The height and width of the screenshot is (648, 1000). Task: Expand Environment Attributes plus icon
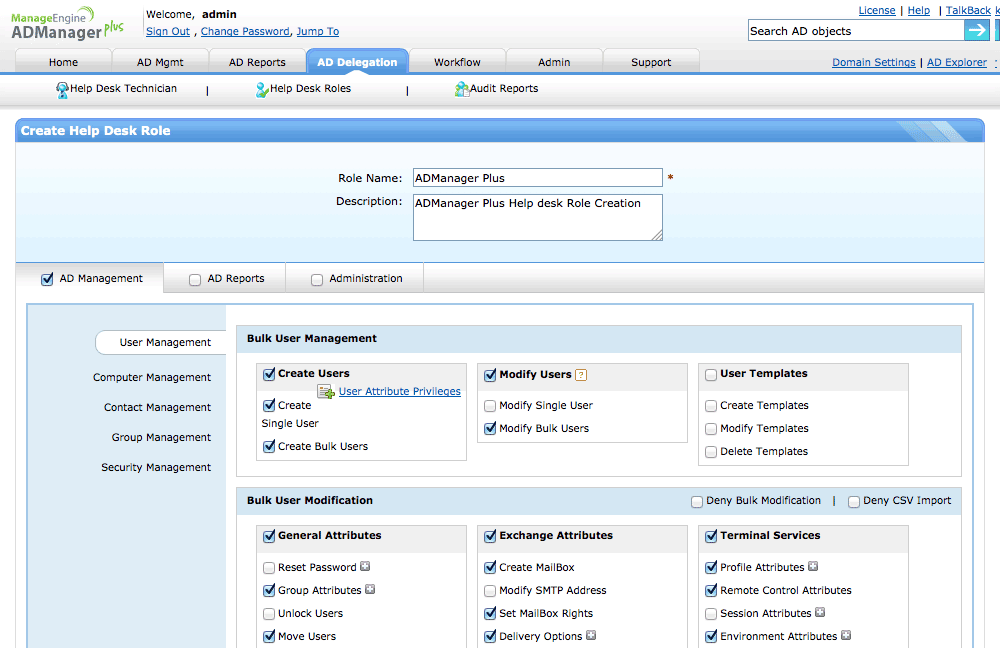[x=846, y=635]
